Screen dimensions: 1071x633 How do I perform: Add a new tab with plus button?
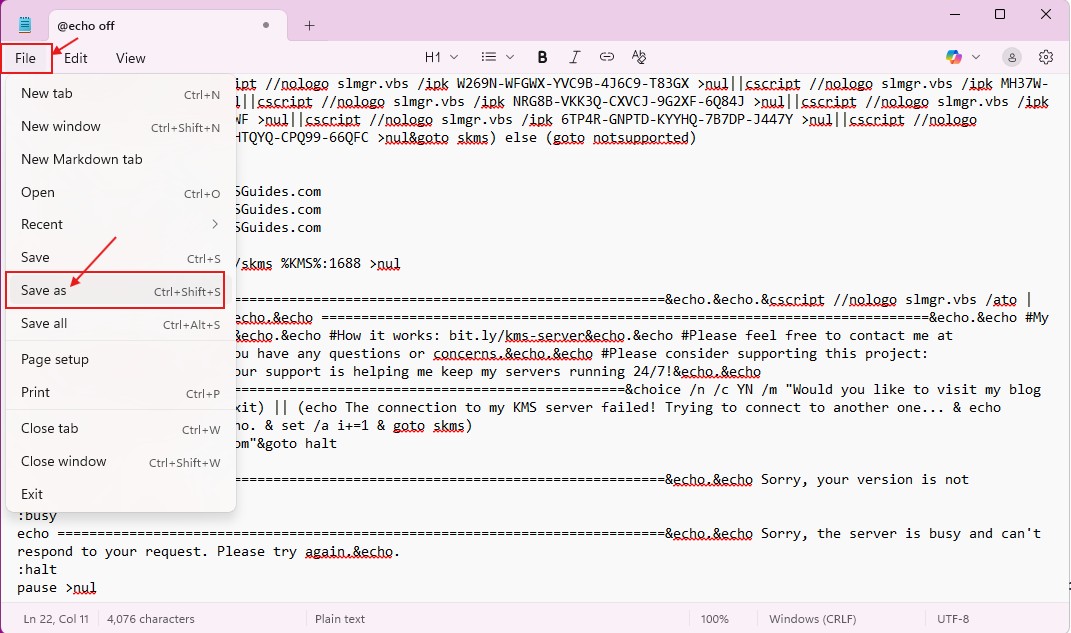309,25
